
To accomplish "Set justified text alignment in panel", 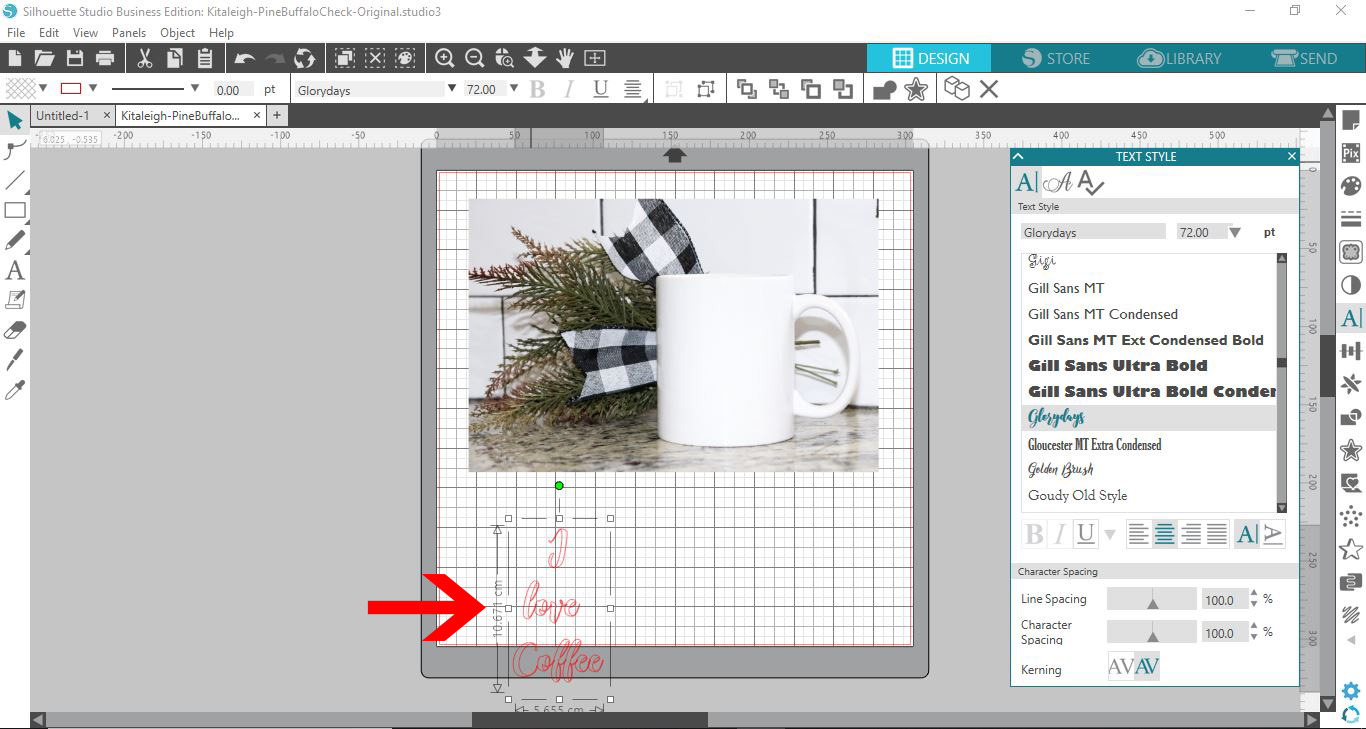I will point(1217,534).
